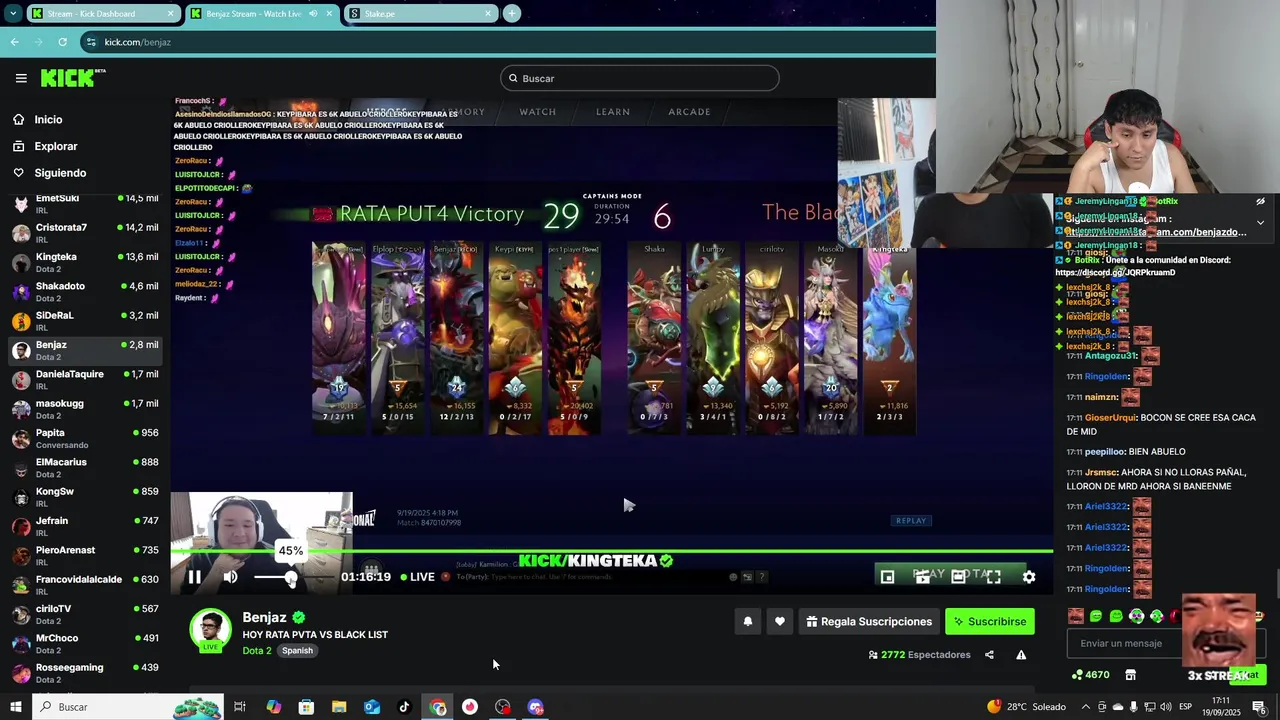This screenshot has width=1280, height=720.
Task: Follow Benjaz with heart button
Action: click(780, 621)
